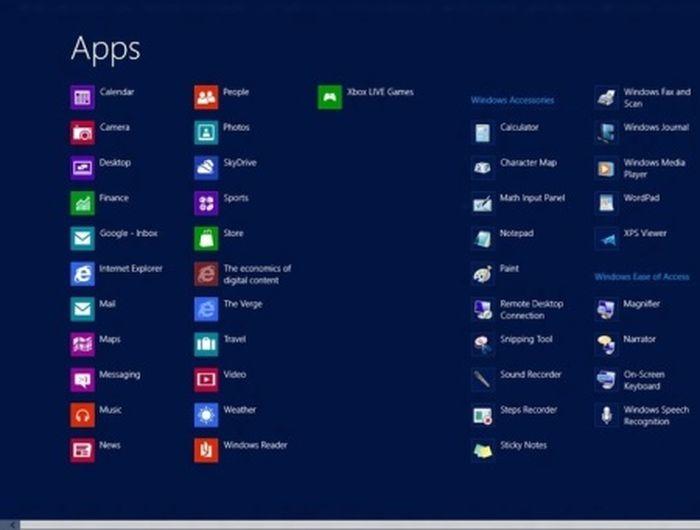
Task: Open the XPS Viewer icon
Action: (x=606, y=238)
